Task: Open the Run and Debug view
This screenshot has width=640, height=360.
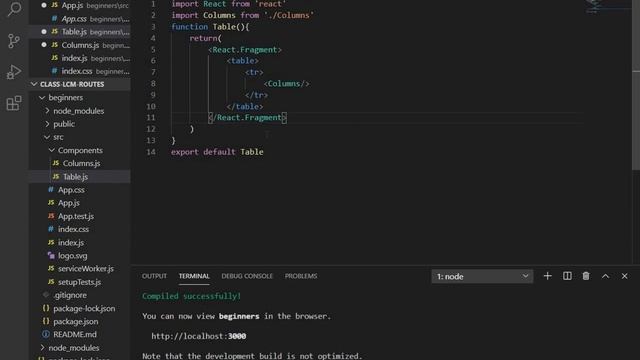Action: pos(14,72)
